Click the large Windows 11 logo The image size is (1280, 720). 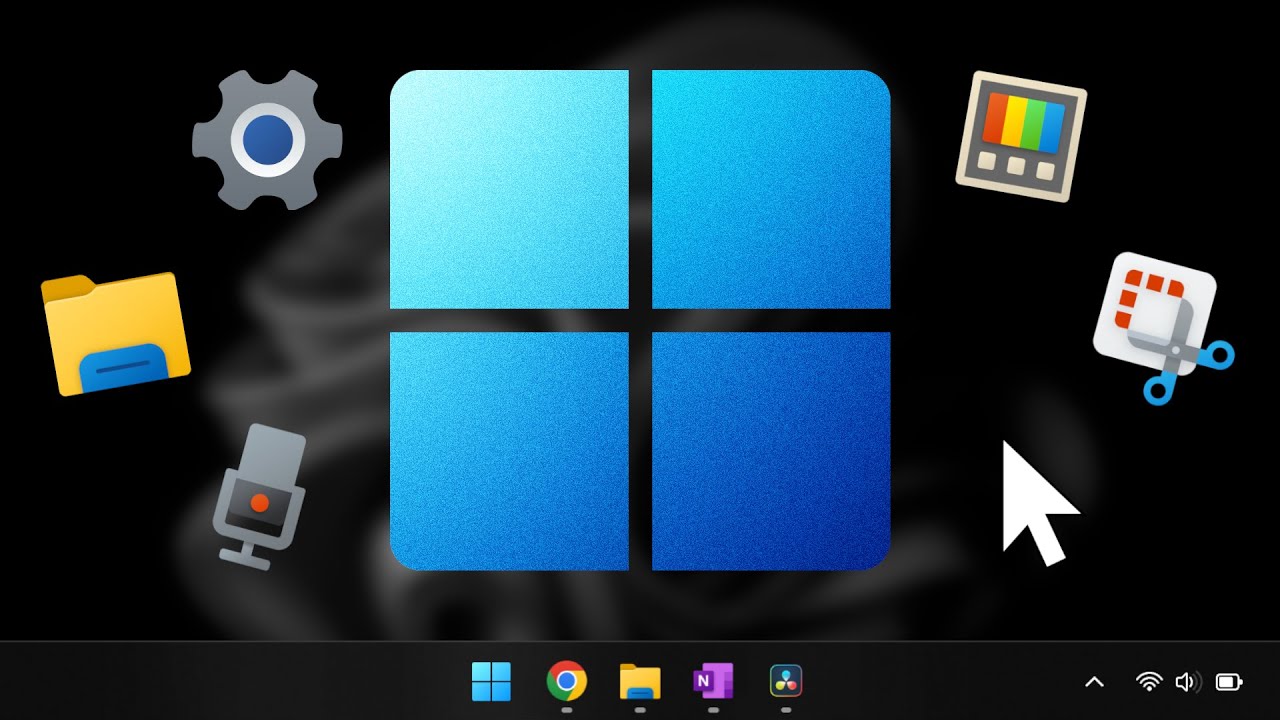click(640, 320)
